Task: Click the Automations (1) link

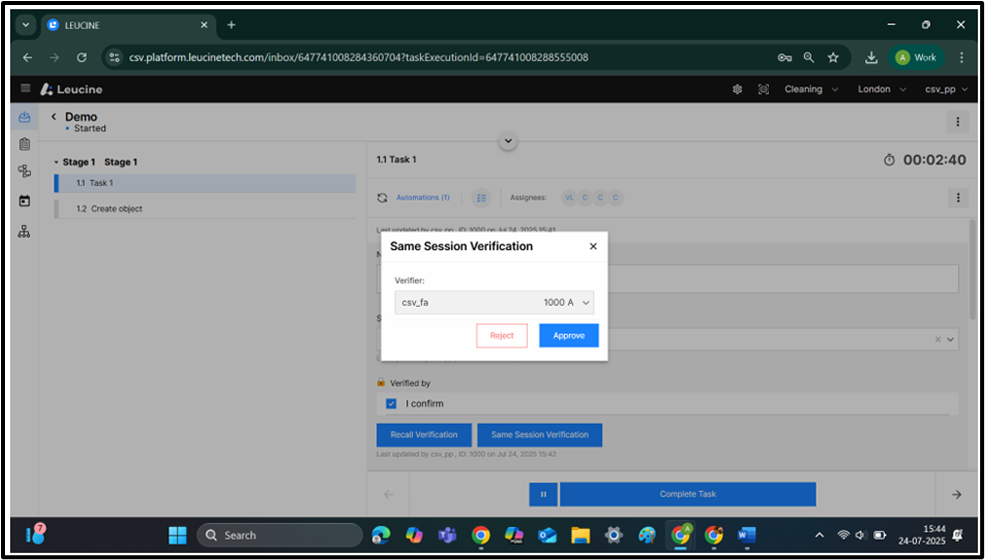Action: 422,198
